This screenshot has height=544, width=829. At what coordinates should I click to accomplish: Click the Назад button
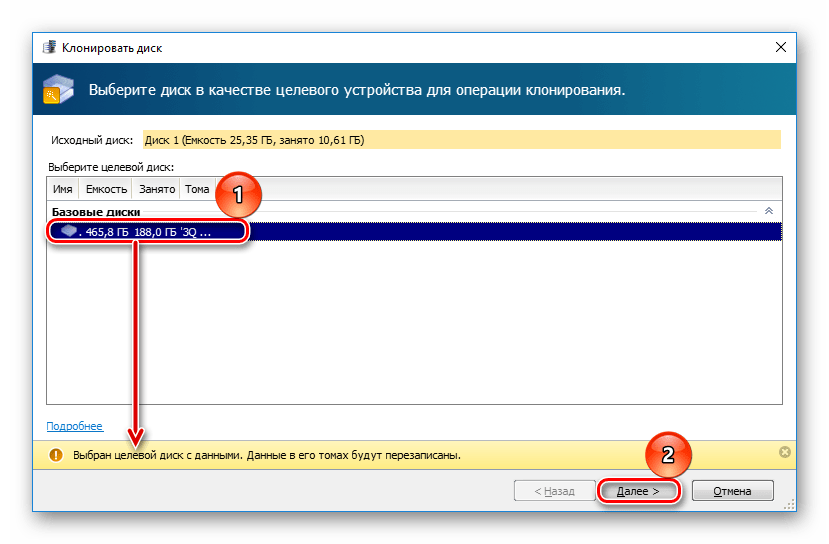(552, 491)
